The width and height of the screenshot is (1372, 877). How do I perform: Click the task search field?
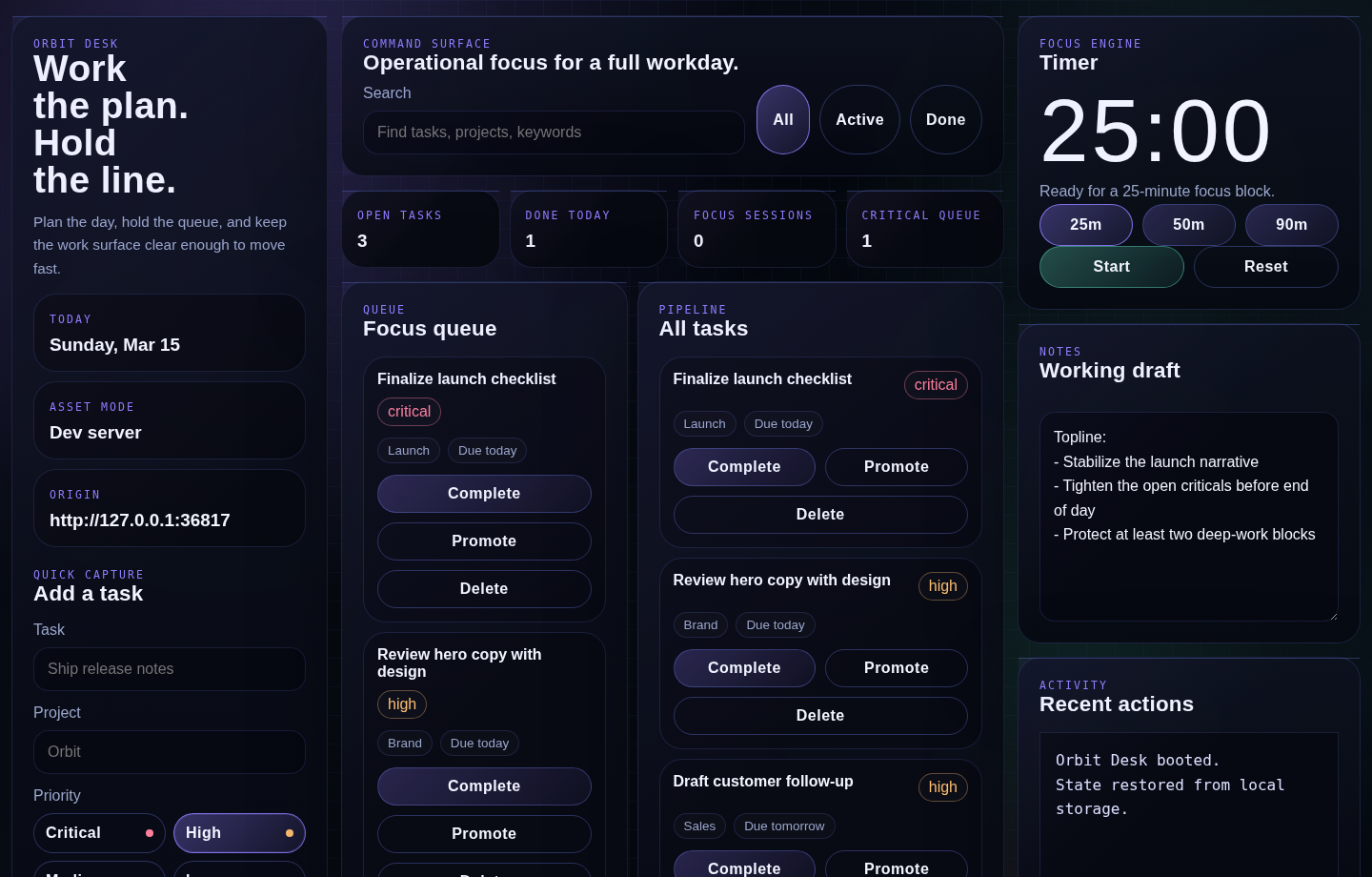tap(554, 133)
